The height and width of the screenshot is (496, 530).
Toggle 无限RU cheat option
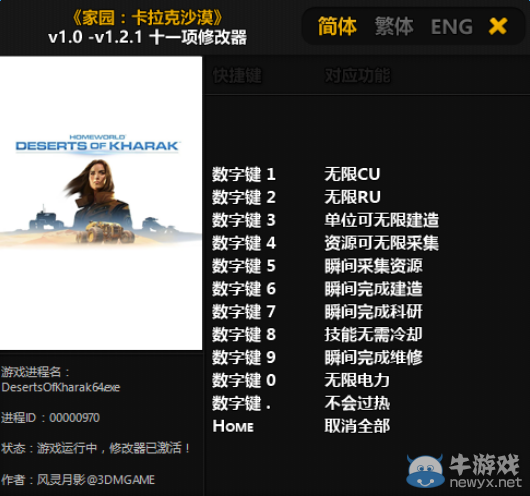(352, 197)
